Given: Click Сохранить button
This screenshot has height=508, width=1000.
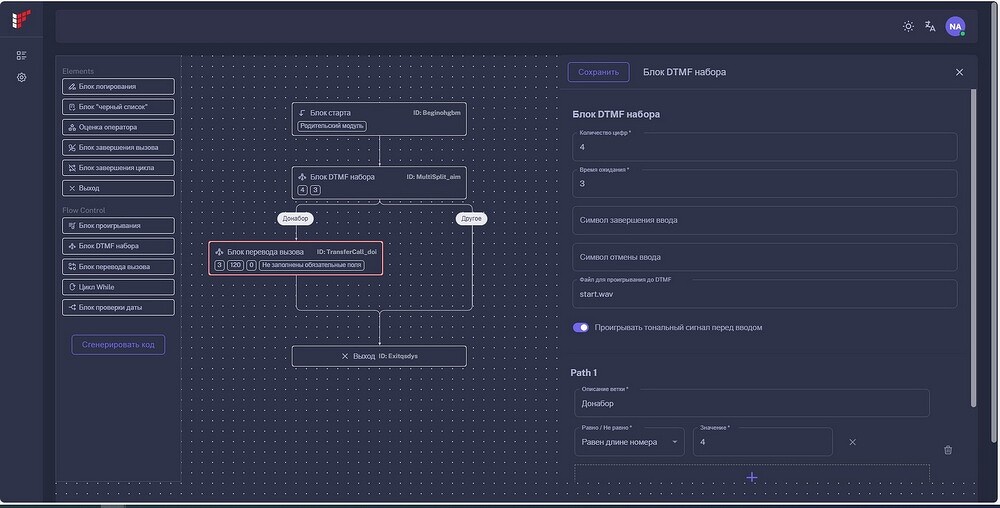Looking at the screenshot, I should coord(598,72).
